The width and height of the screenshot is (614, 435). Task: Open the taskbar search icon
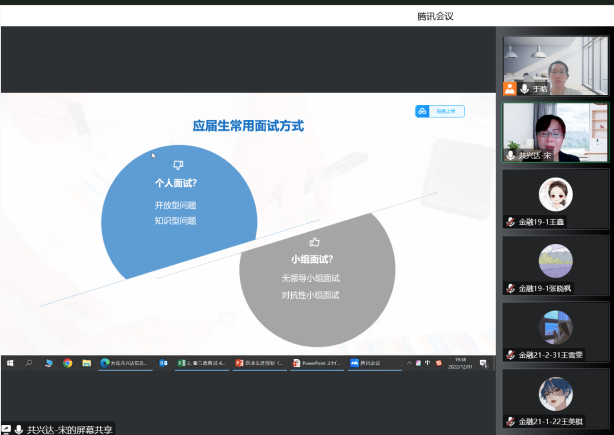(28, 363)
